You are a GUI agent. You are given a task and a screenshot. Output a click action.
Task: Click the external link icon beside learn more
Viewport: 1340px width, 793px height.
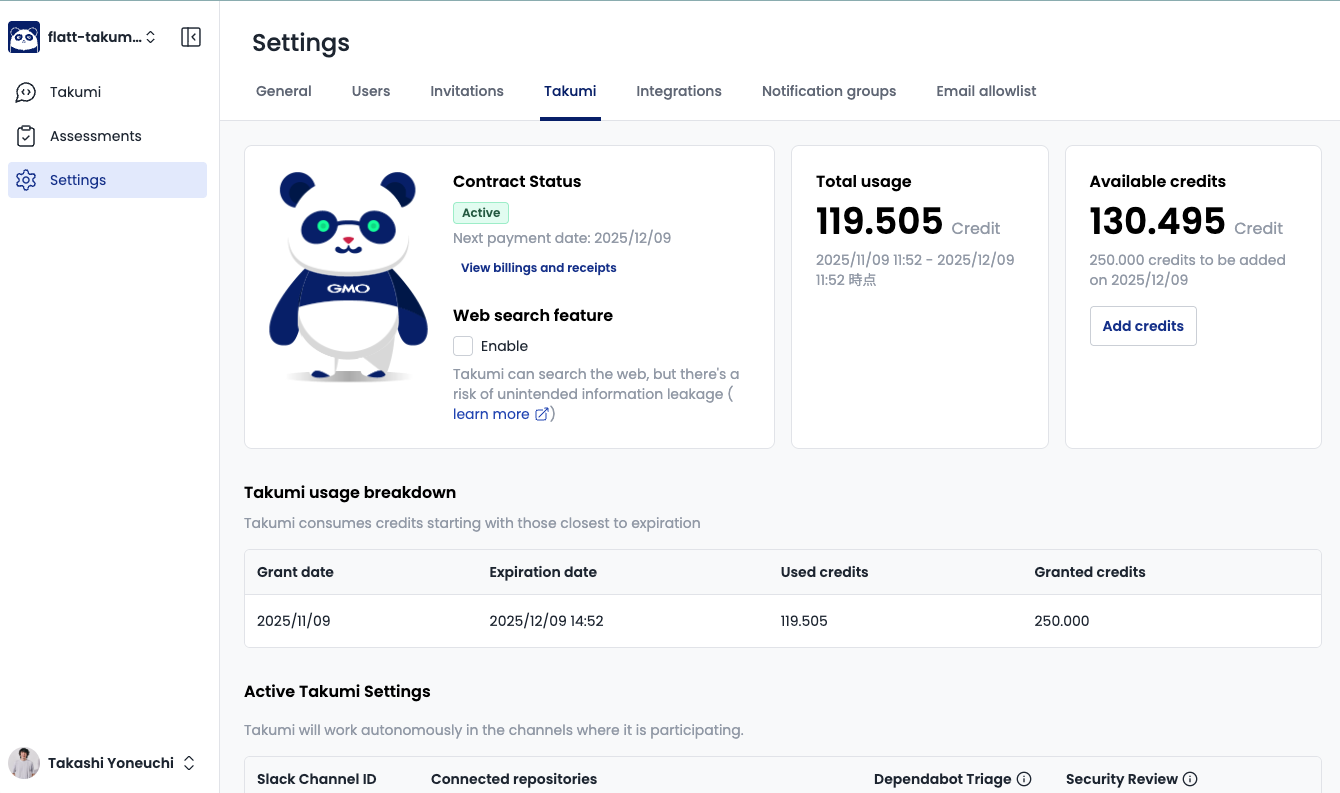tap(542, 414)
